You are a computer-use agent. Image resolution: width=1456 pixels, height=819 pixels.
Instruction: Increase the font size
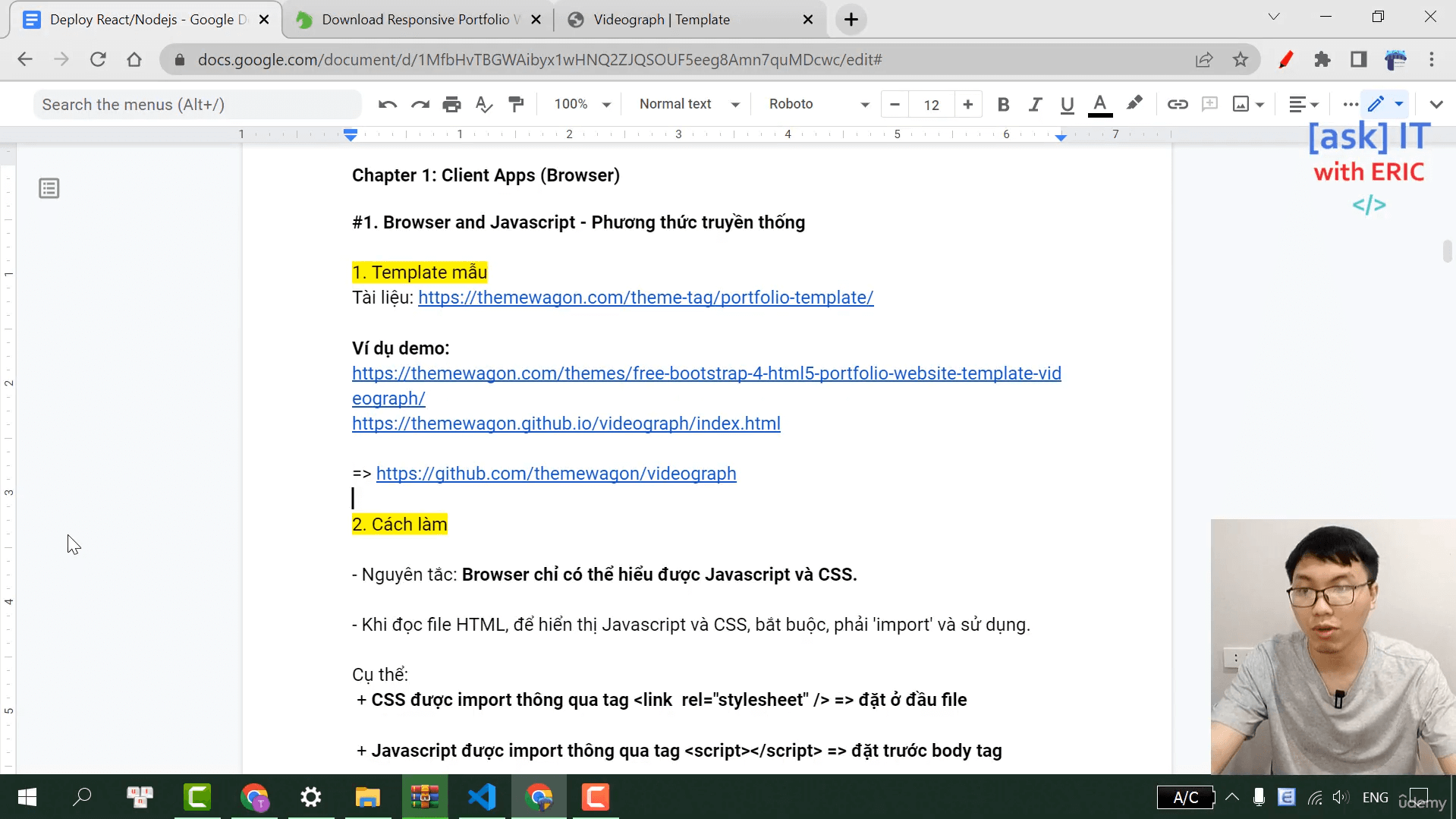click(x=967, y=104)
